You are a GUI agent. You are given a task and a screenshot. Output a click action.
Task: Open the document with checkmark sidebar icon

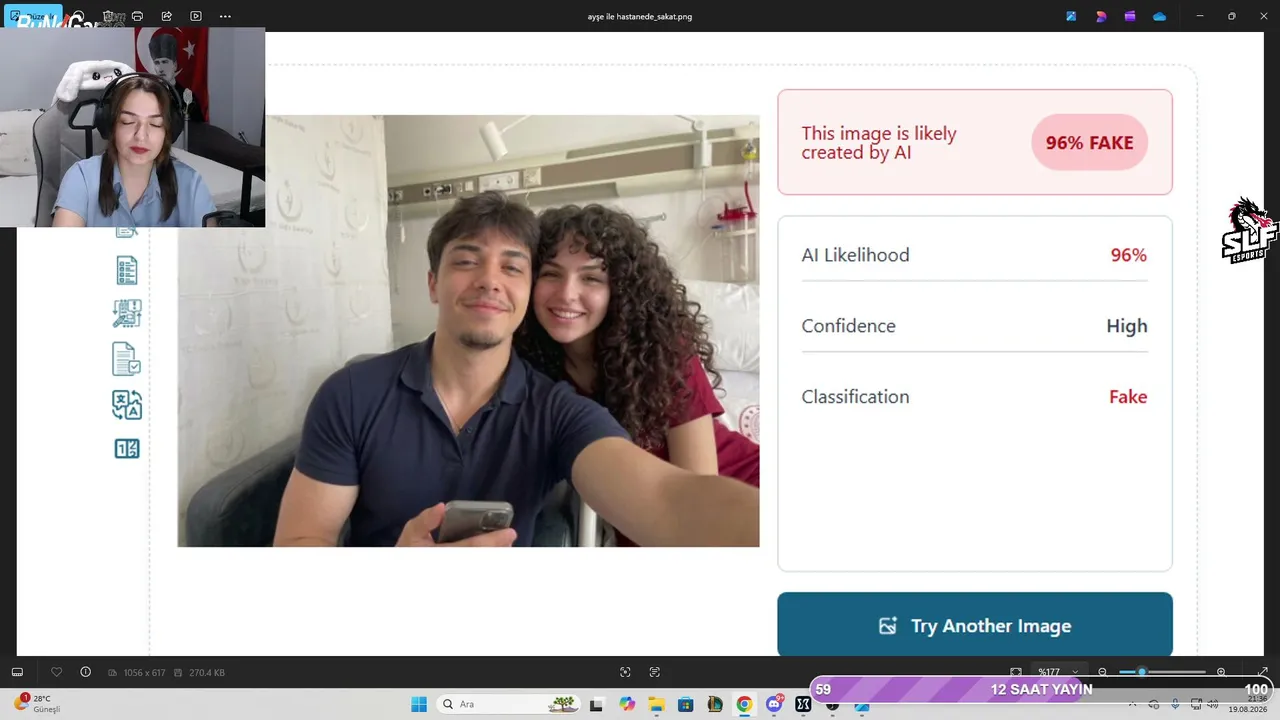[x=127, y=358]
